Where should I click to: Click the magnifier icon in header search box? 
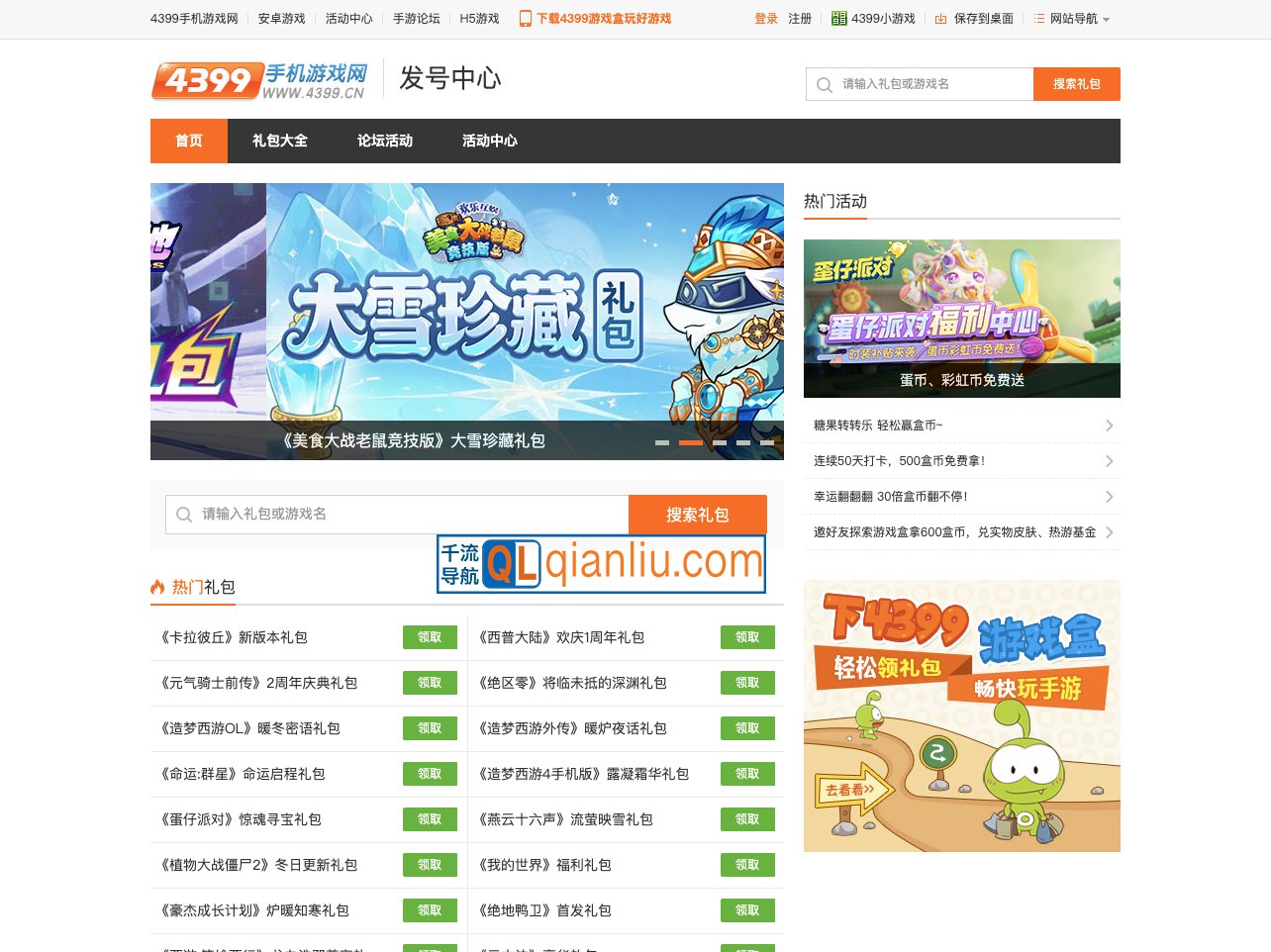[825, 84]
